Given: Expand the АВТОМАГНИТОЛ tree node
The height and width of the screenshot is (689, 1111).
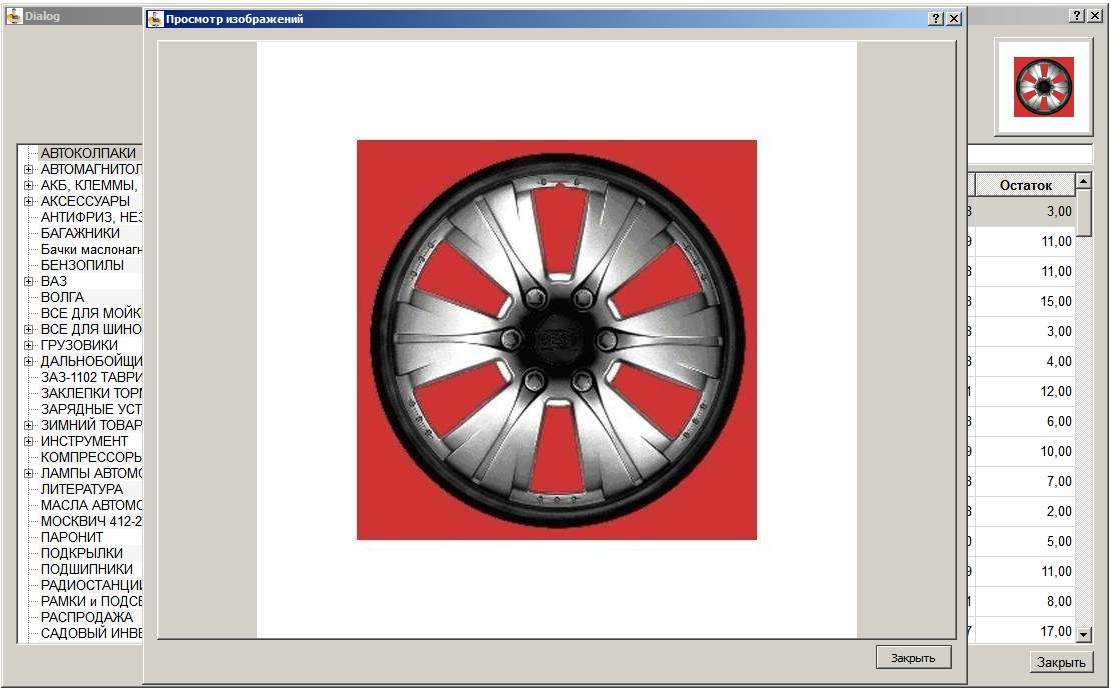Looking at the screenshot, I should coord(28,169).
